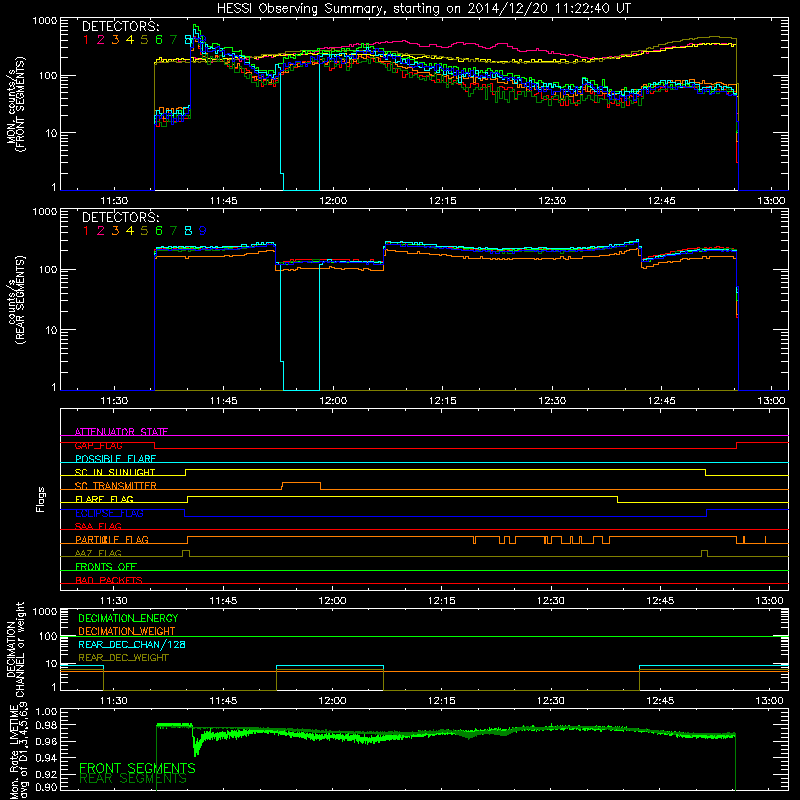The width and height of the screenshot is (800, 800).
Task: Select detector 1 in the rear segments legend
Action: pos(86,231)
